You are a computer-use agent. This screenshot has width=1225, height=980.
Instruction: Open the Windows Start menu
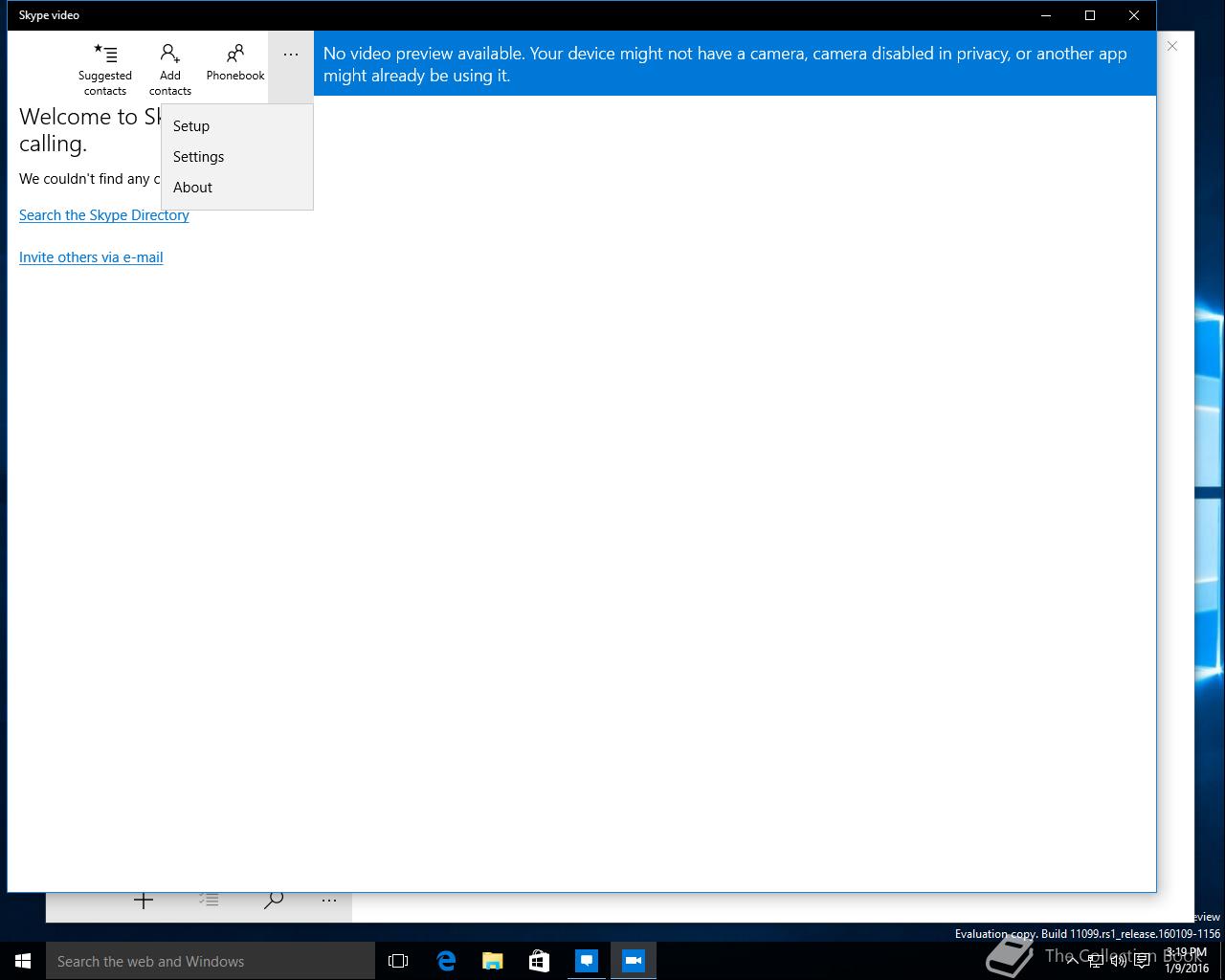point(23,961)
